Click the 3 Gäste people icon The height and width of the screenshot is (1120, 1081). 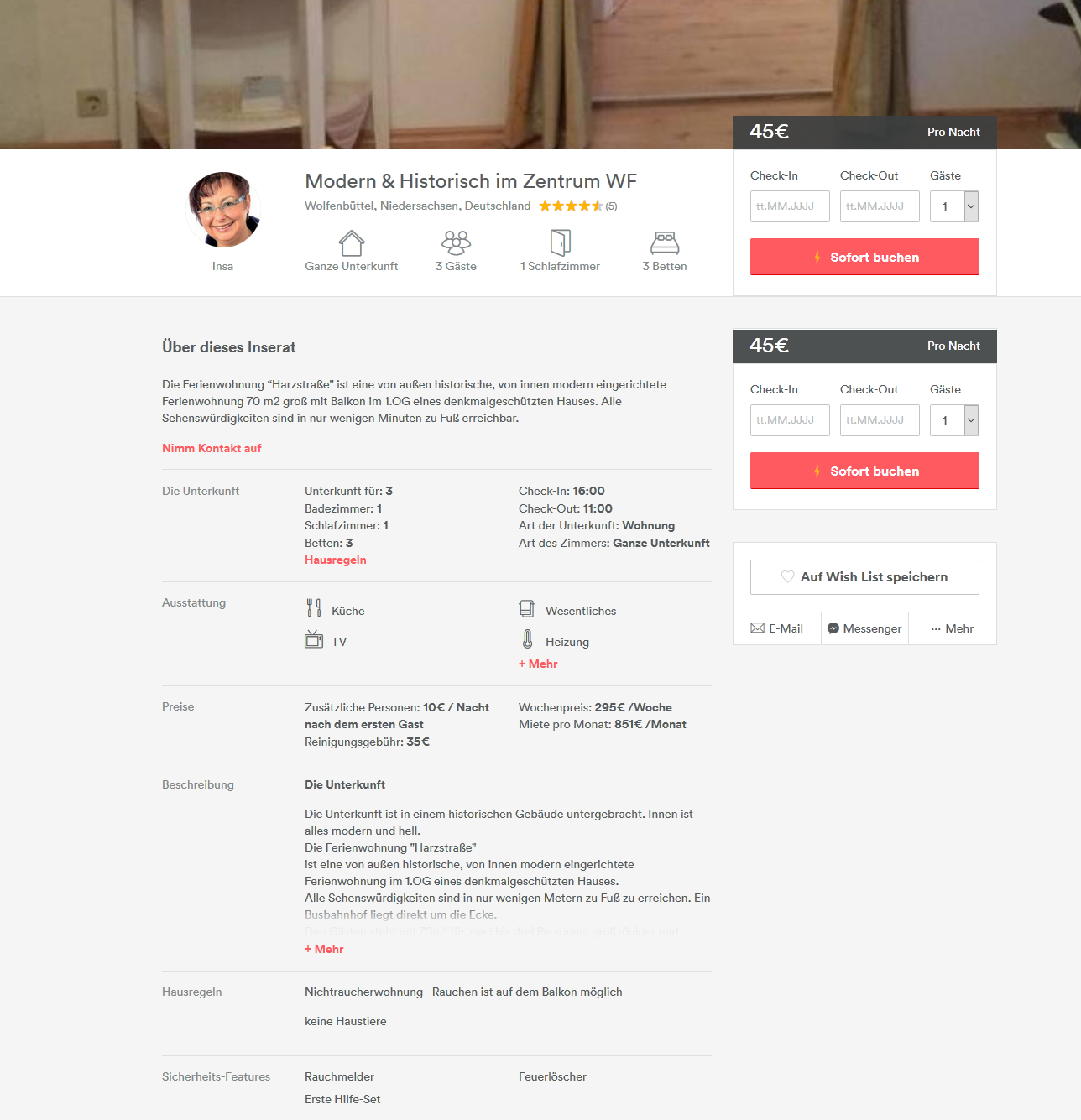click(x=456, y=242)
